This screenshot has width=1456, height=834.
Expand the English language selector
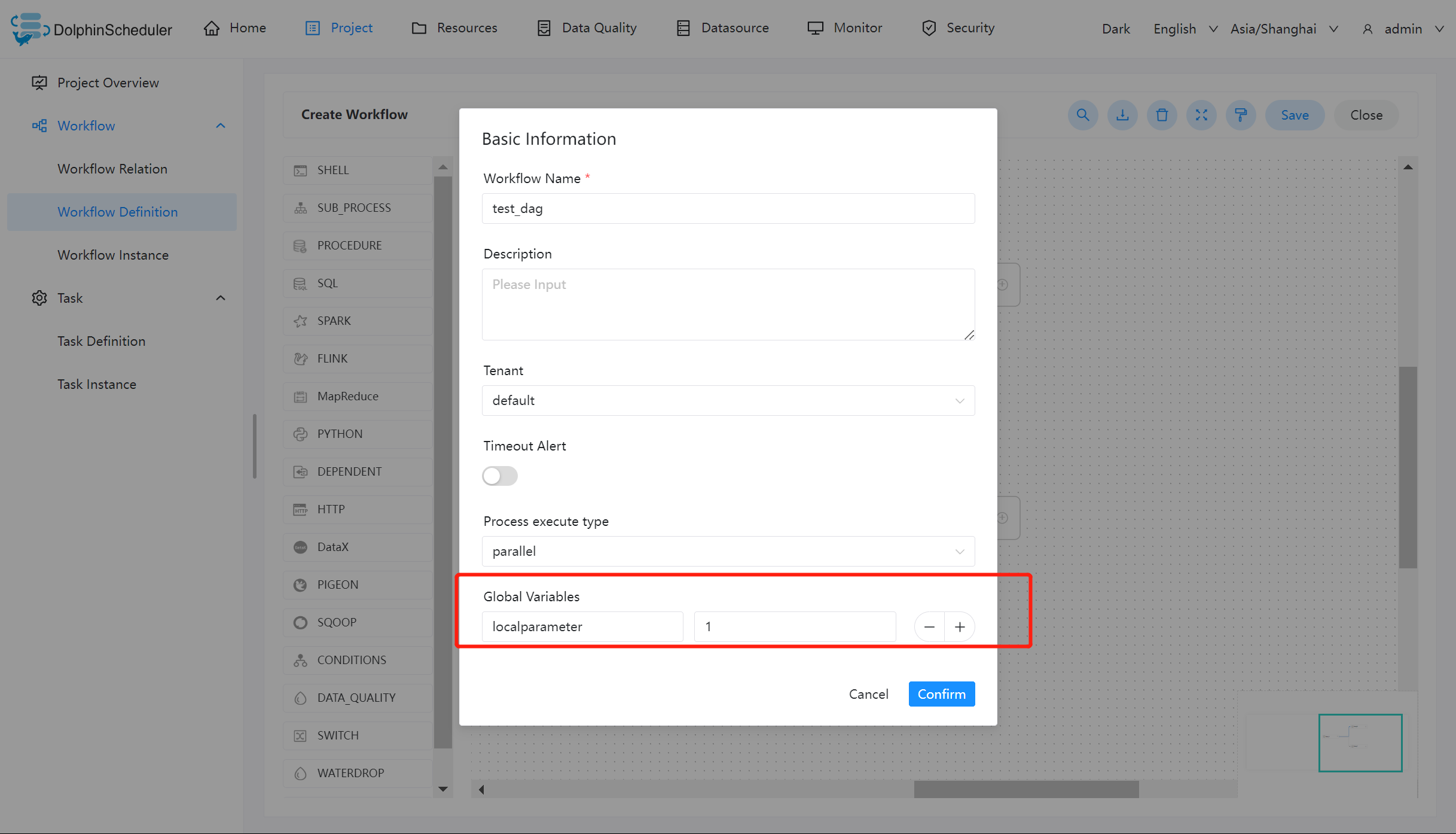[x=1185, y=29]
